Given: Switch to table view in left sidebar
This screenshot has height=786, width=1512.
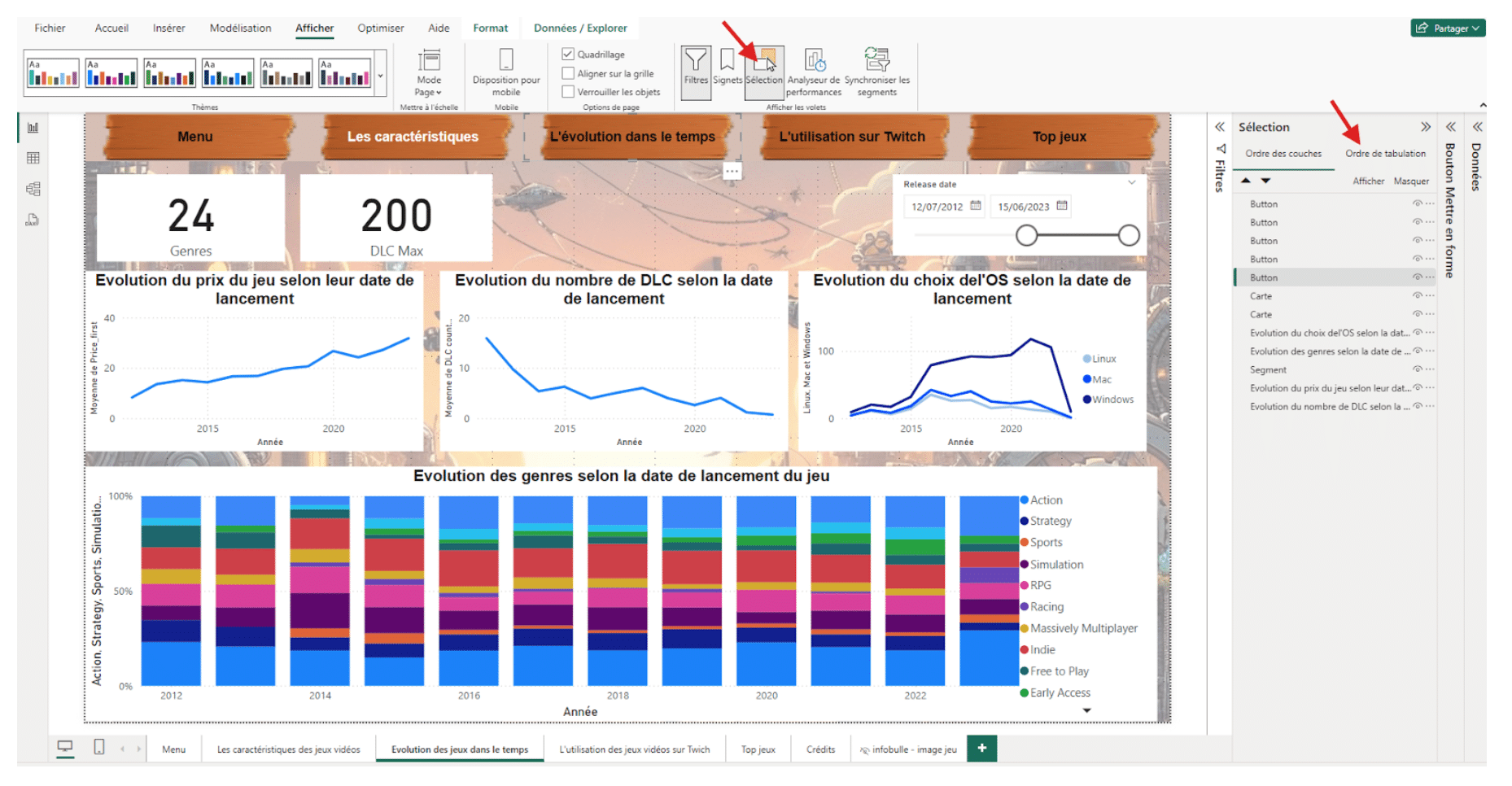Looking at the screenshot, I should [x=33, y=158].
